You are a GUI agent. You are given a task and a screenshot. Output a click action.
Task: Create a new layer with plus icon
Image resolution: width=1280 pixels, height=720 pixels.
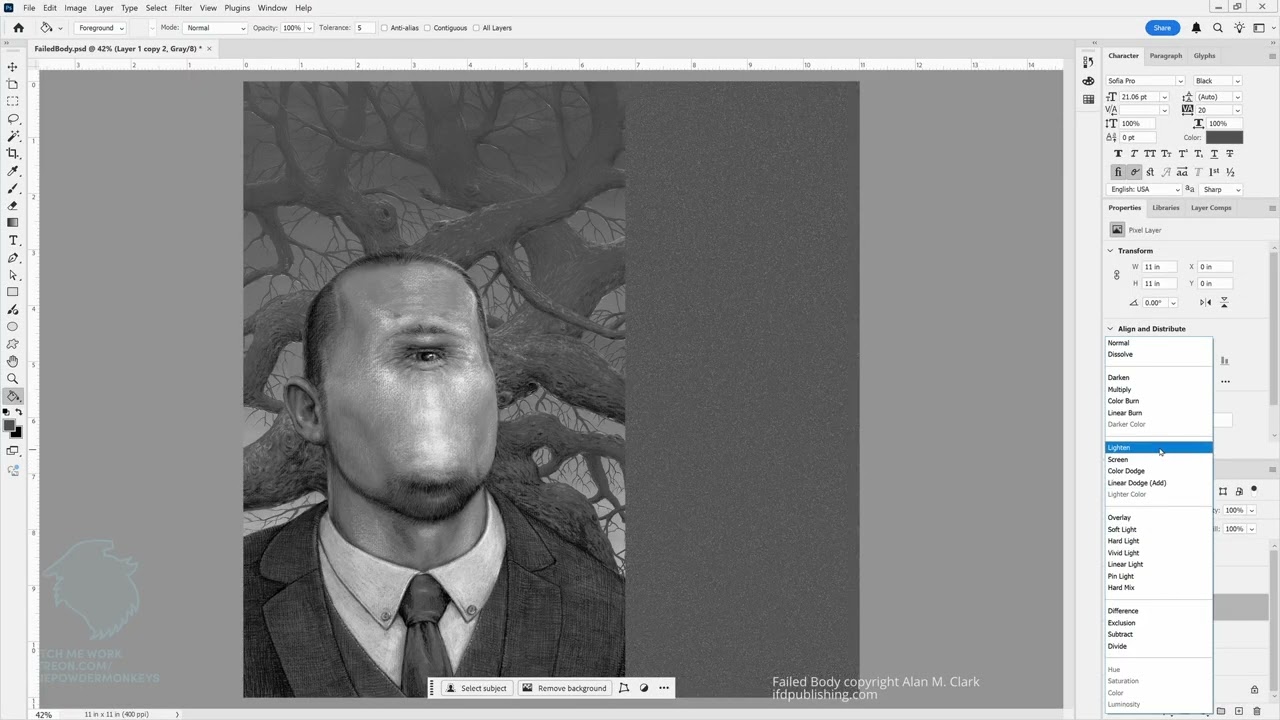1239,711
